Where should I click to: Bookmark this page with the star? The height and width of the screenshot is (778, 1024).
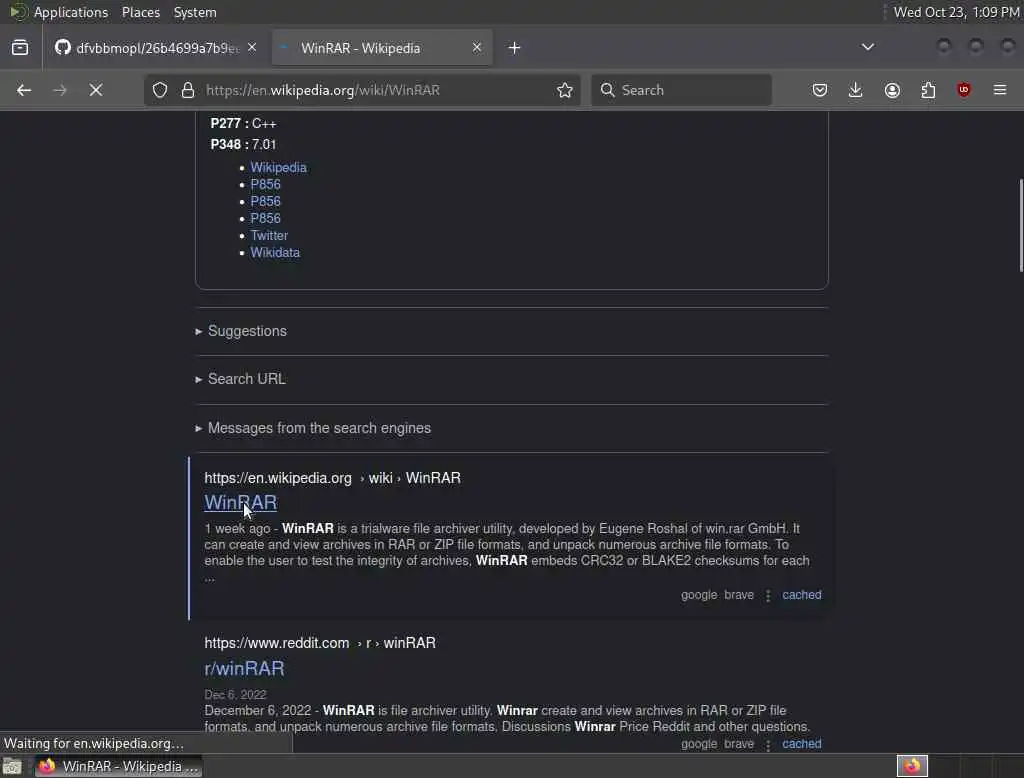pos(565,90)
